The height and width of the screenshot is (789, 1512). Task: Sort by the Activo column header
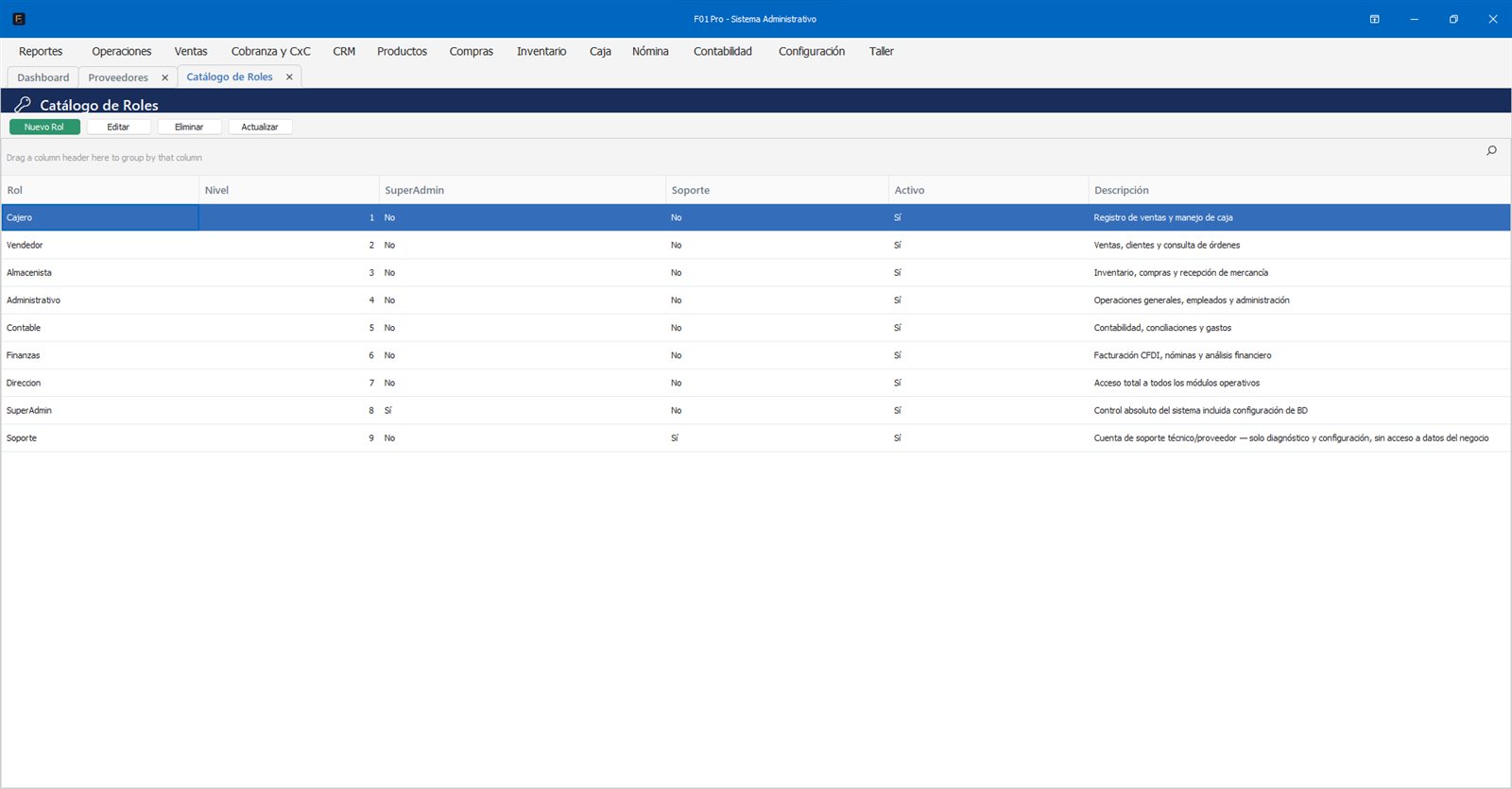[x=988, y=190]
